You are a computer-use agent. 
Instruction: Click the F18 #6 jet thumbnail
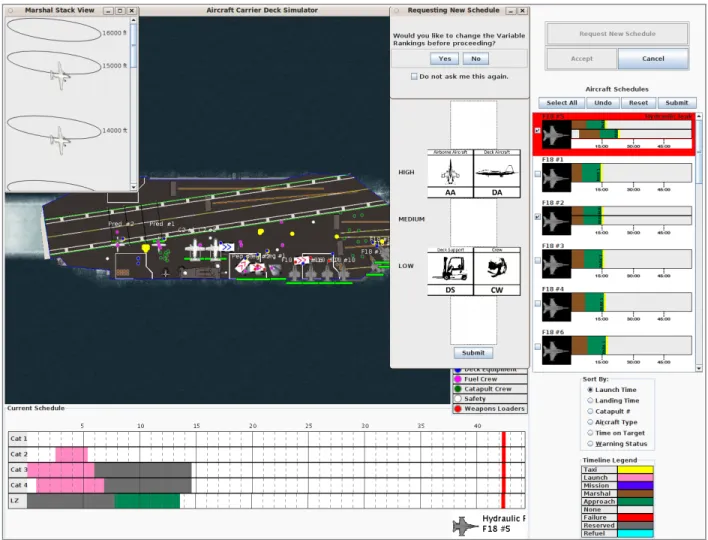coord(556,350)
